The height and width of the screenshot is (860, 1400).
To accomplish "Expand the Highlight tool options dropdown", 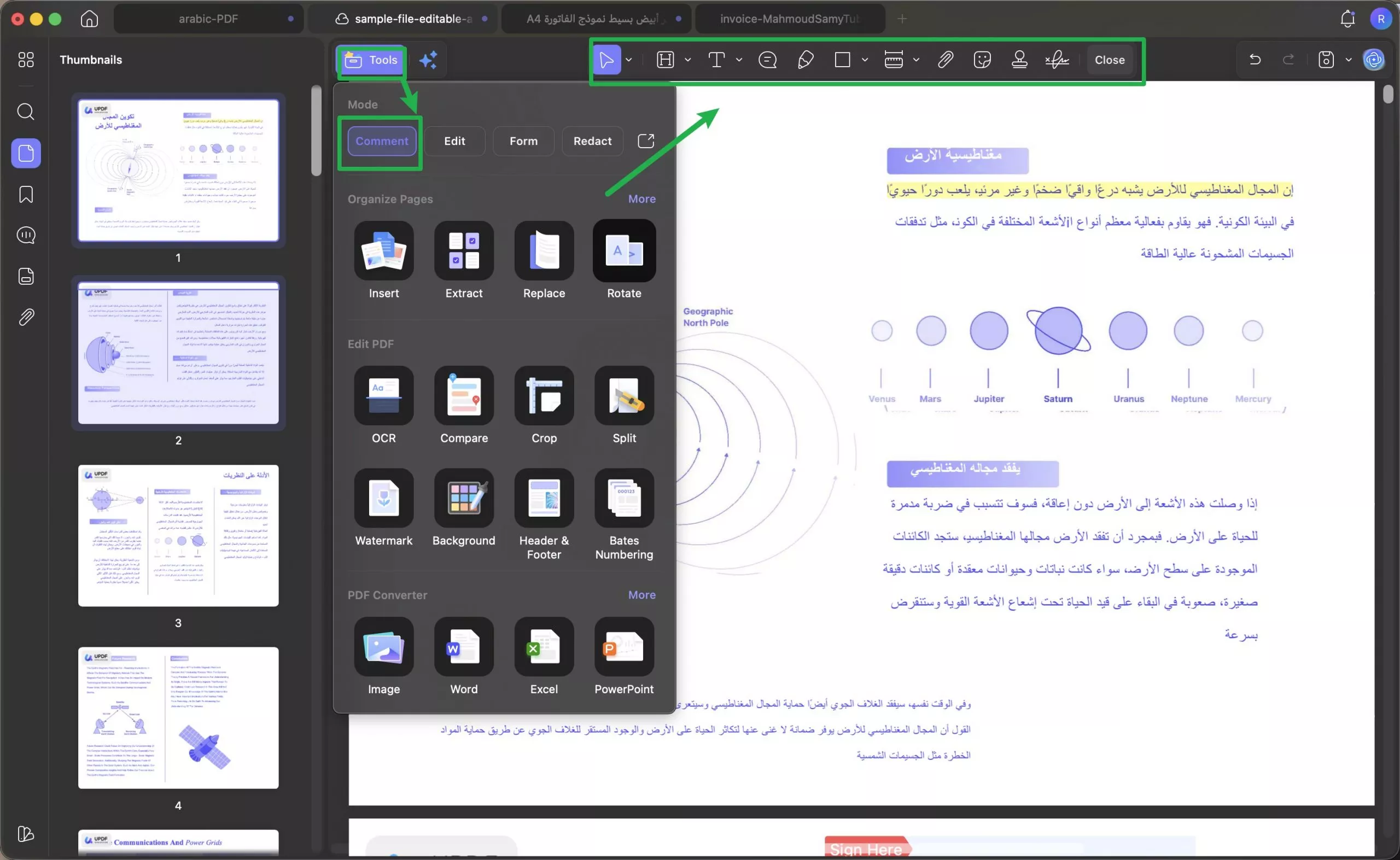I will [x=688, y=60].
